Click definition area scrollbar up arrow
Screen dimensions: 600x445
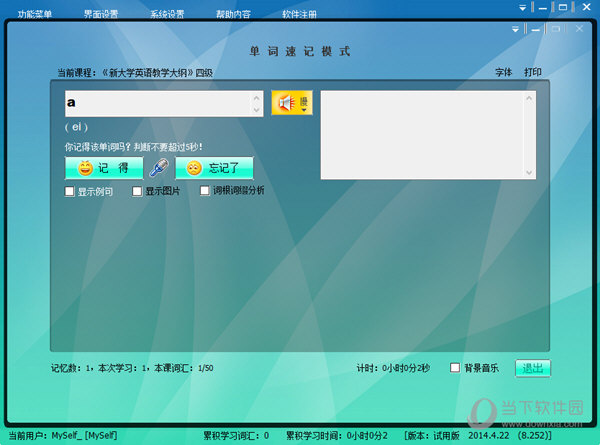[x=529, y=98]
